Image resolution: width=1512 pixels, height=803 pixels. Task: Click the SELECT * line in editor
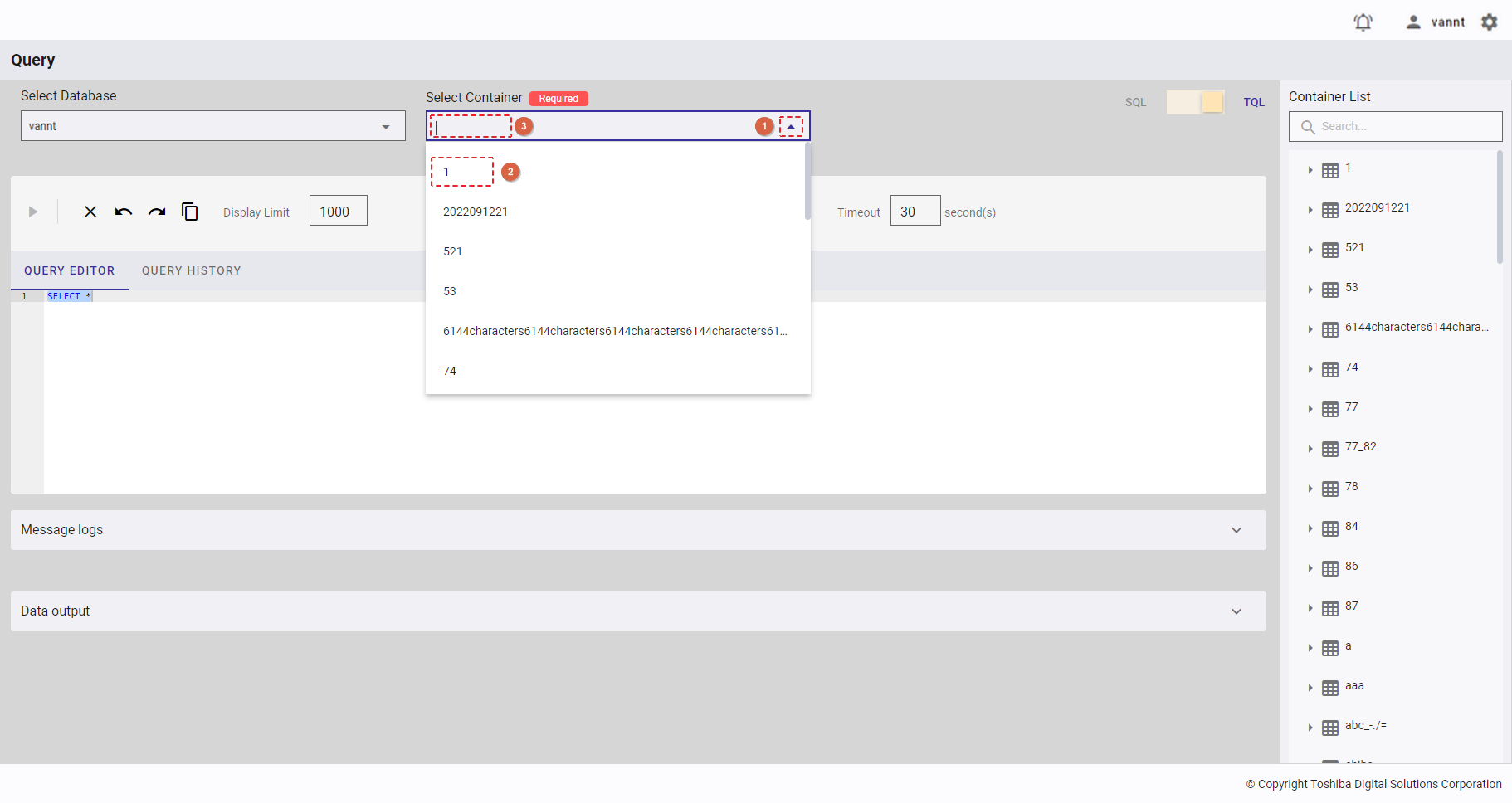point(70,296)
